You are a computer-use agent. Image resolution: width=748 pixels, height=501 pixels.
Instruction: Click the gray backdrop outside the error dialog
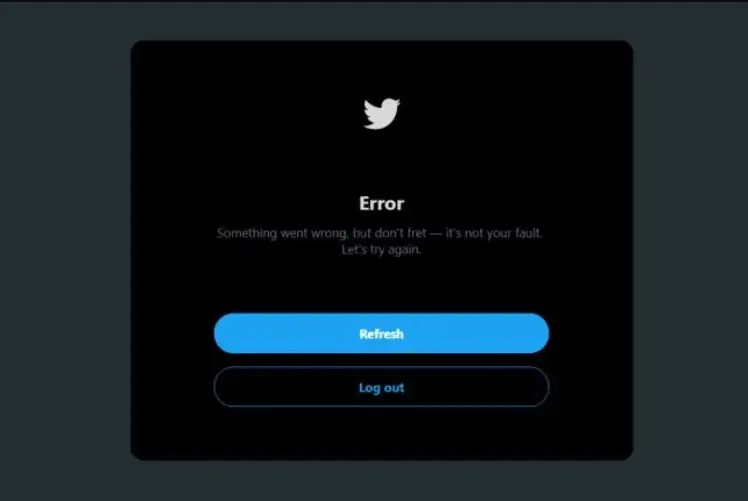coord(64,248)
